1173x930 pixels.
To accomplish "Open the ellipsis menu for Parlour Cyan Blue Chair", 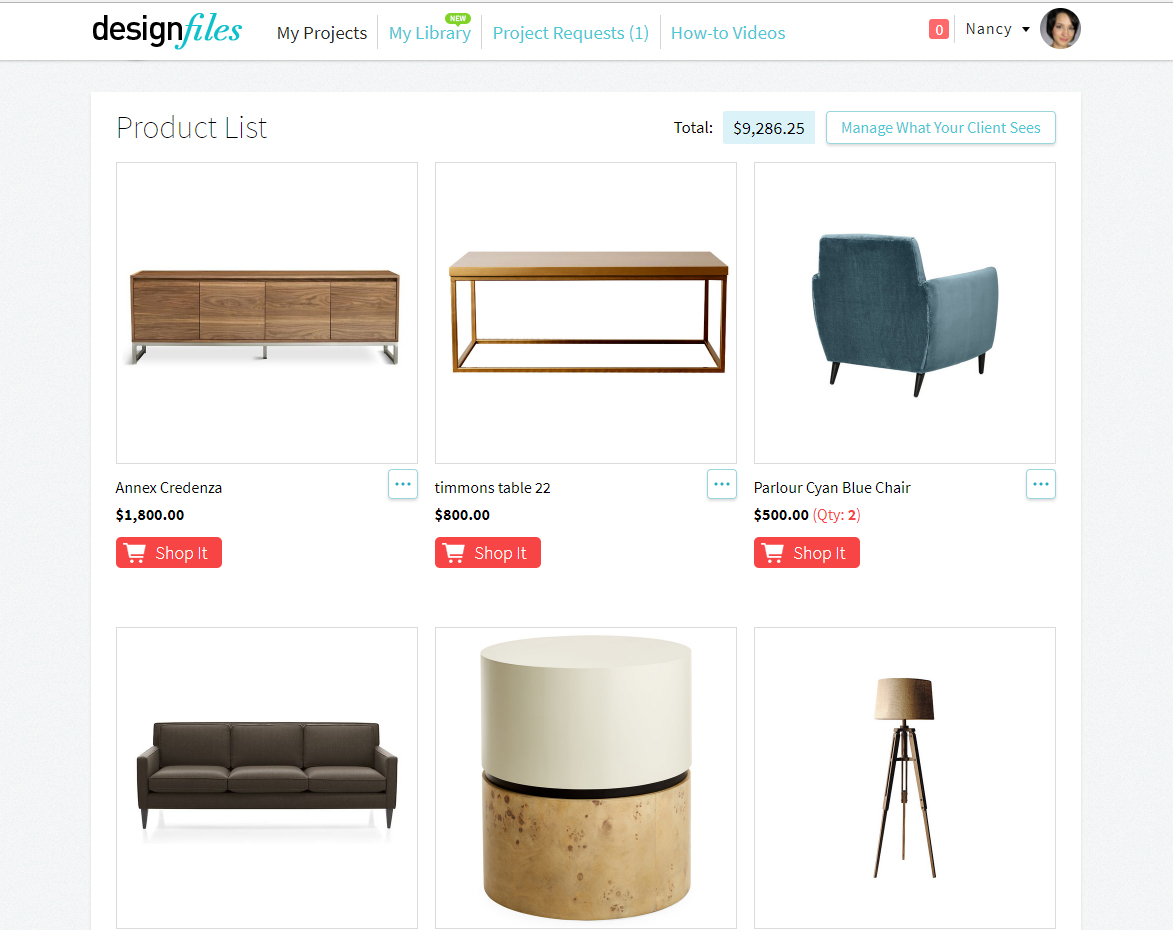I will [x=1041, y=484].
